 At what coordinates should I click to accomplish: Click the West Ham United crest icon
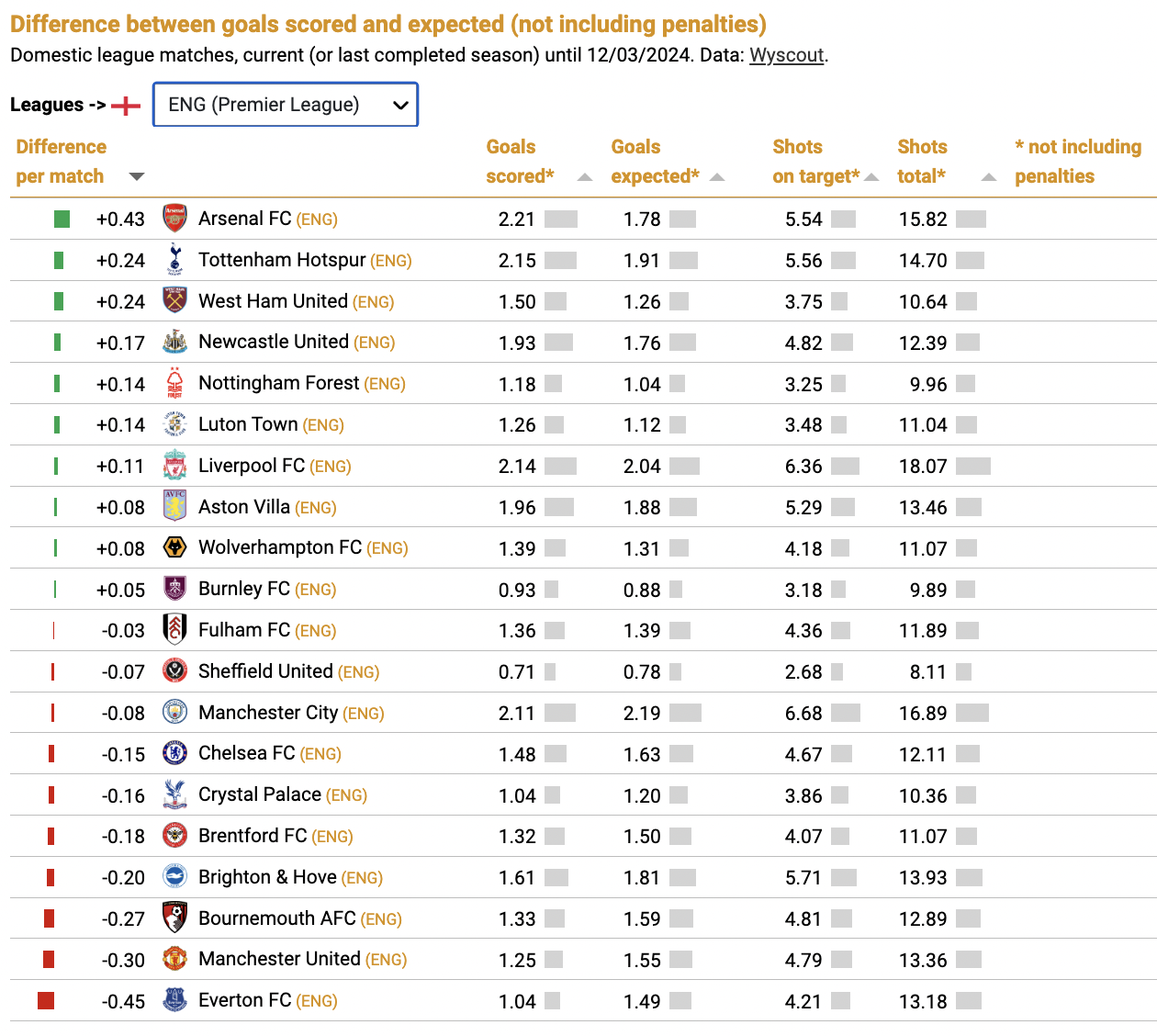(174, 301)
